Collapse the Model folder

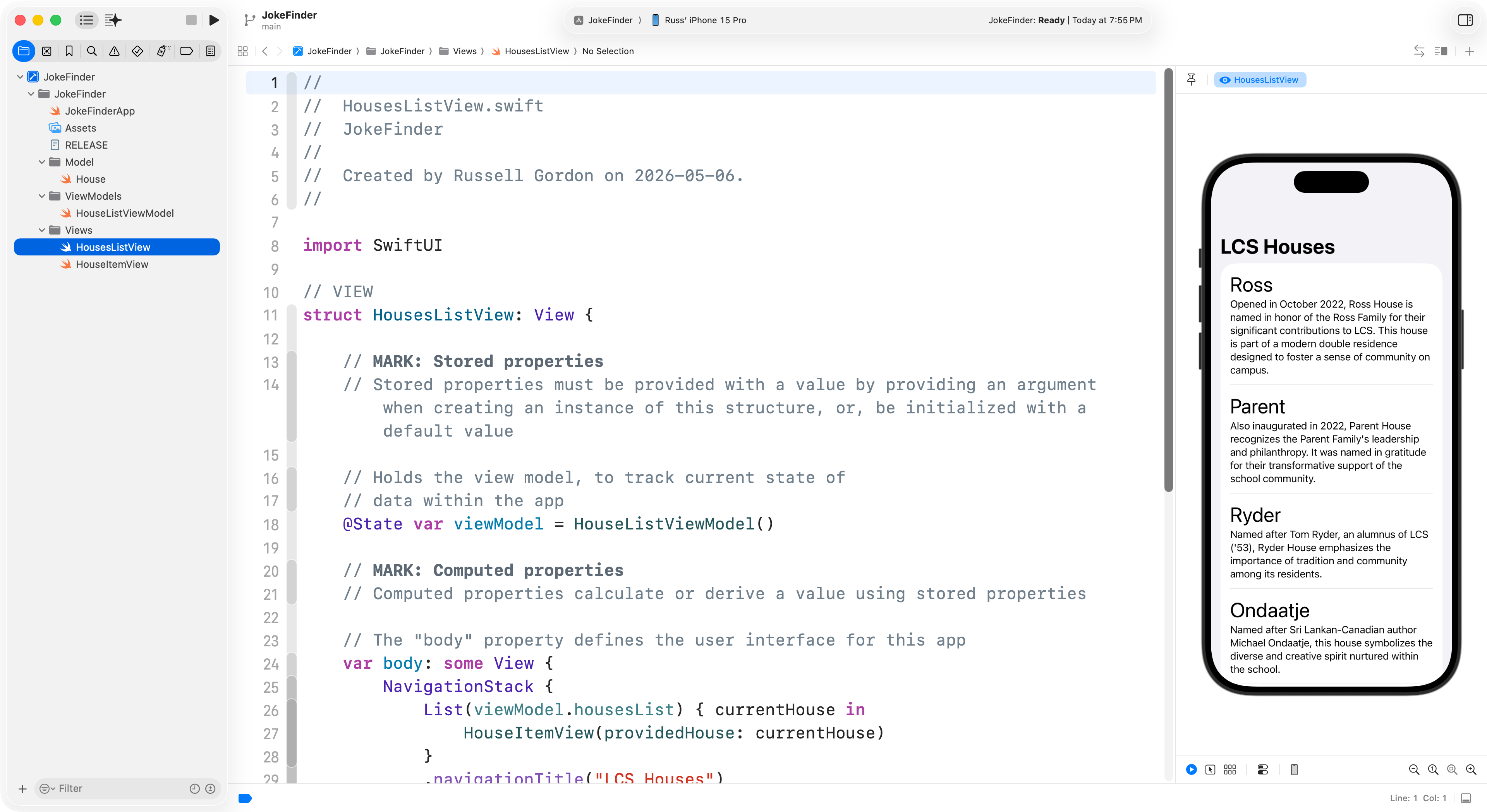point(41,162)
